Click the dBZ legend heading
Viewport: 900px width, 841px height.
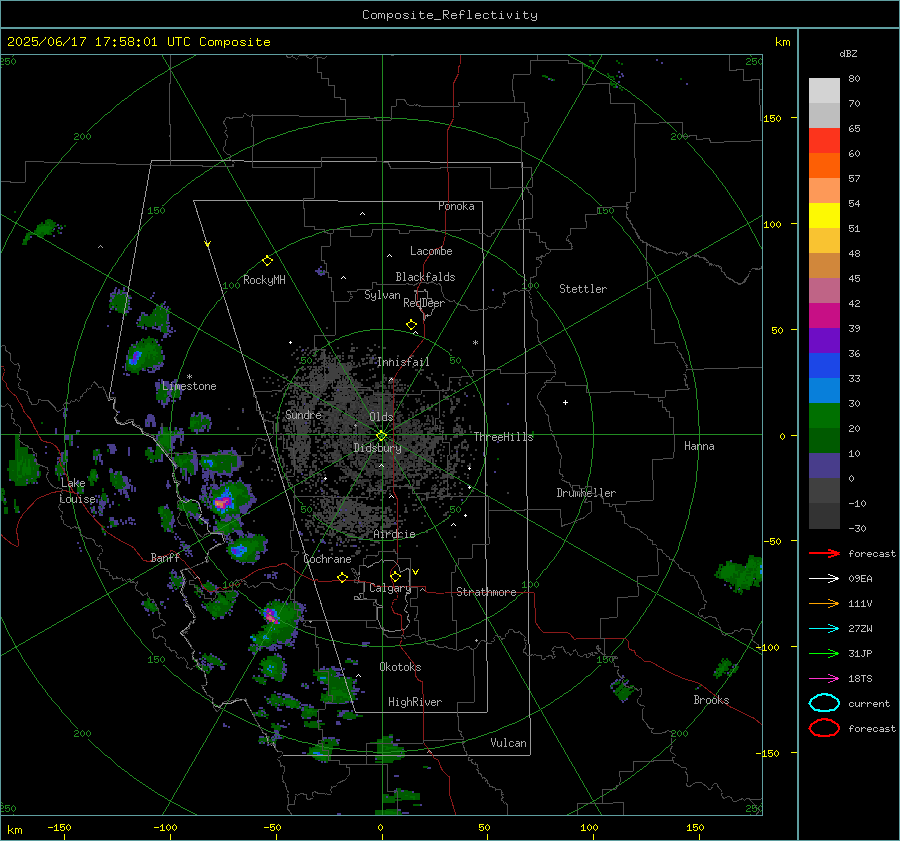pyautogui.click(x=848, y=54)
